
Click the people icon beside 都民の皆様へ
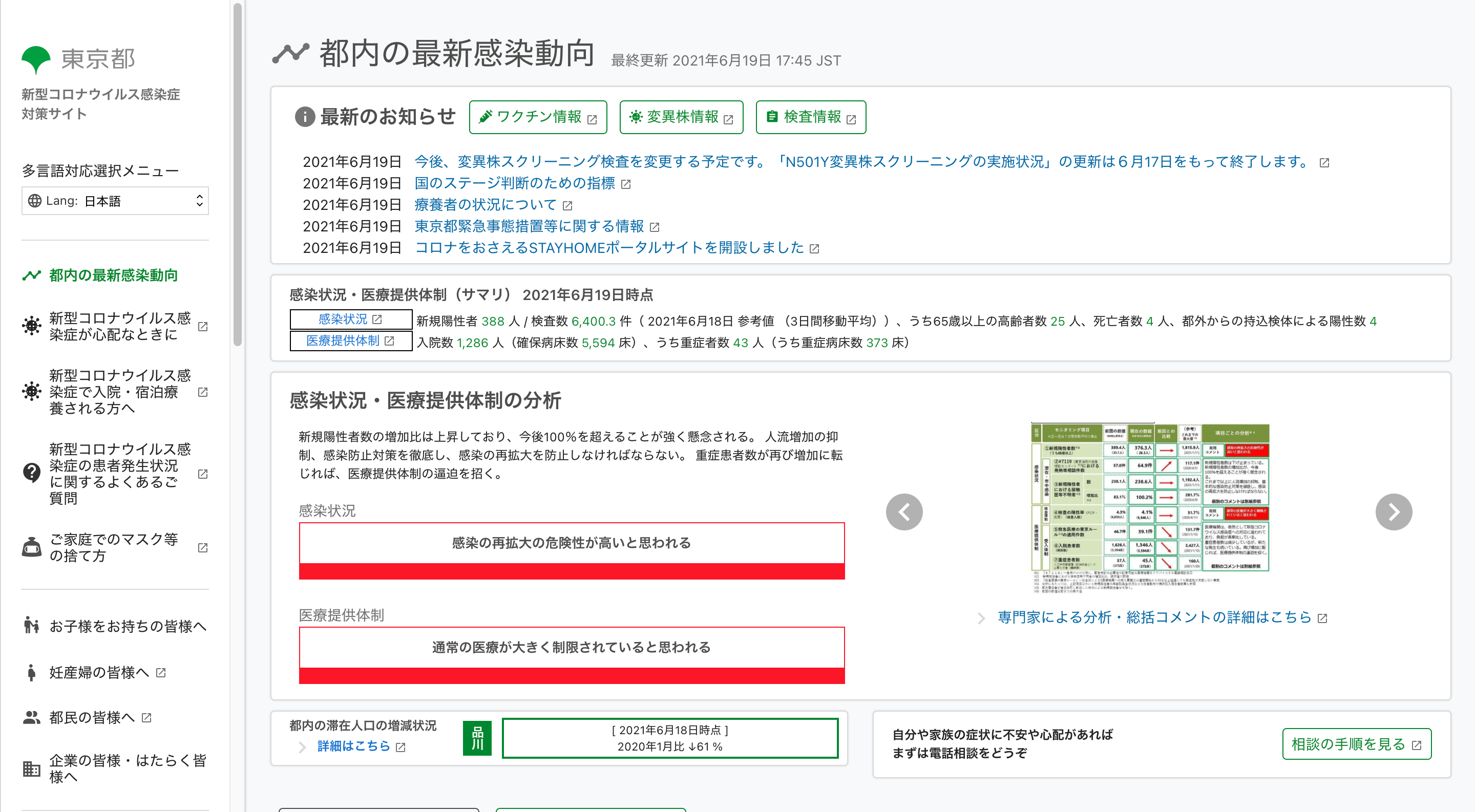coord(31,717)
